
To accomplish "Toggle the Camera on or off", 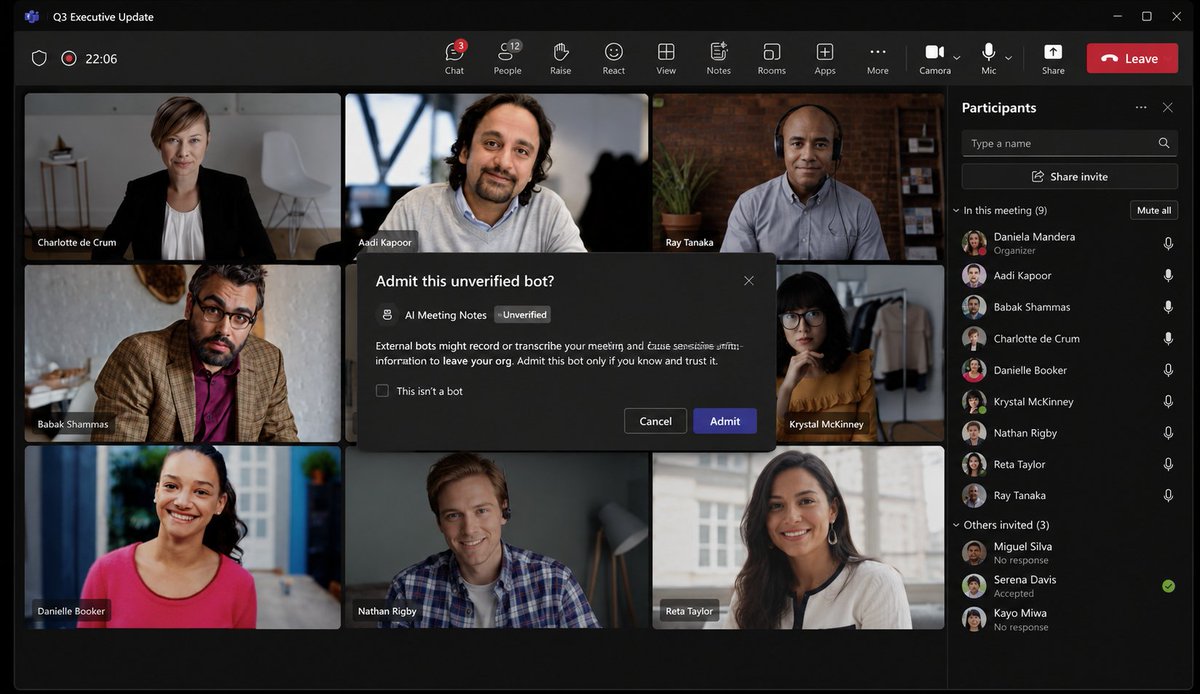I will (934, 58).
